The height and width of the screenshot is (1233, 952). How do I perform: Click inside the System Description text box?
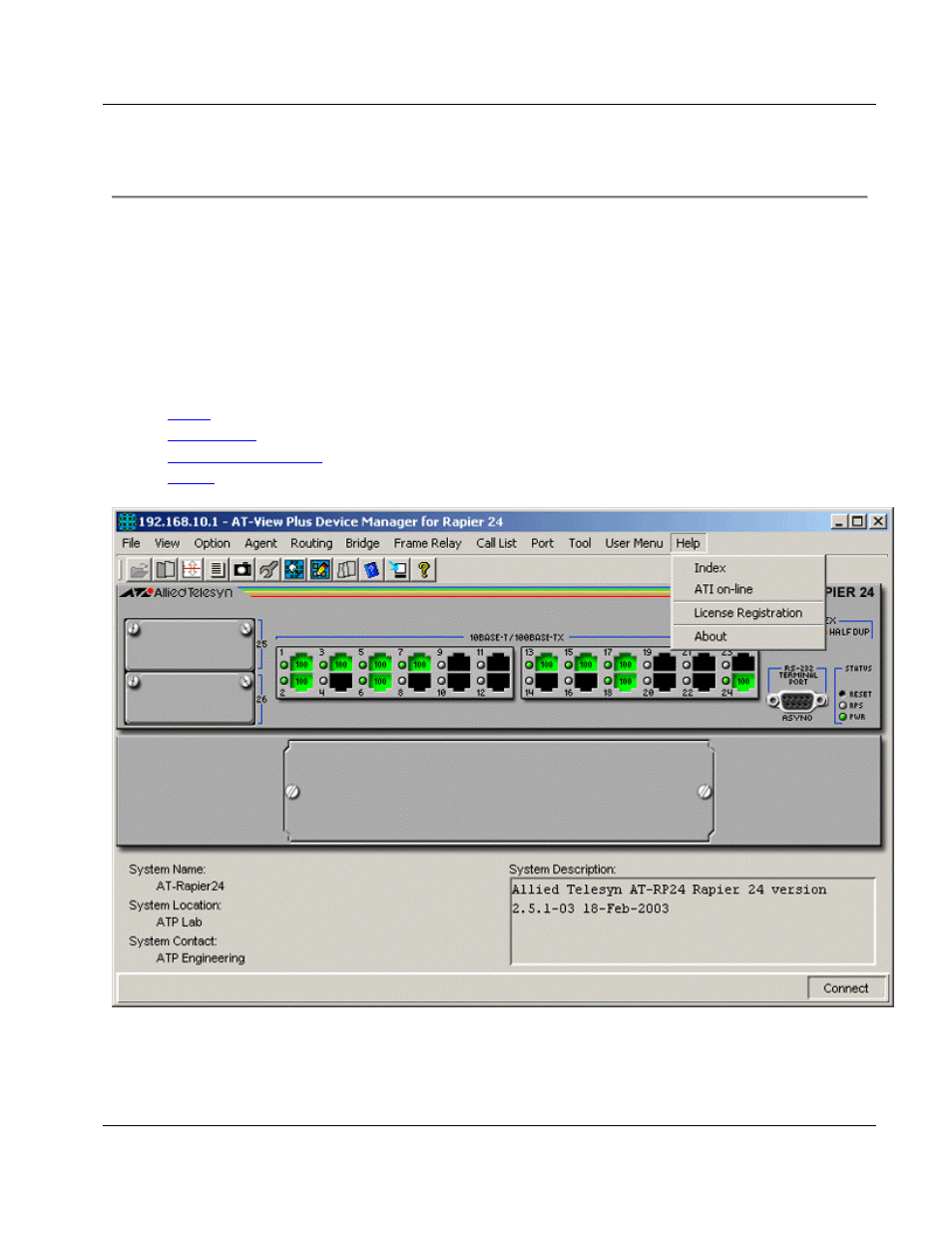pos(693,922)
